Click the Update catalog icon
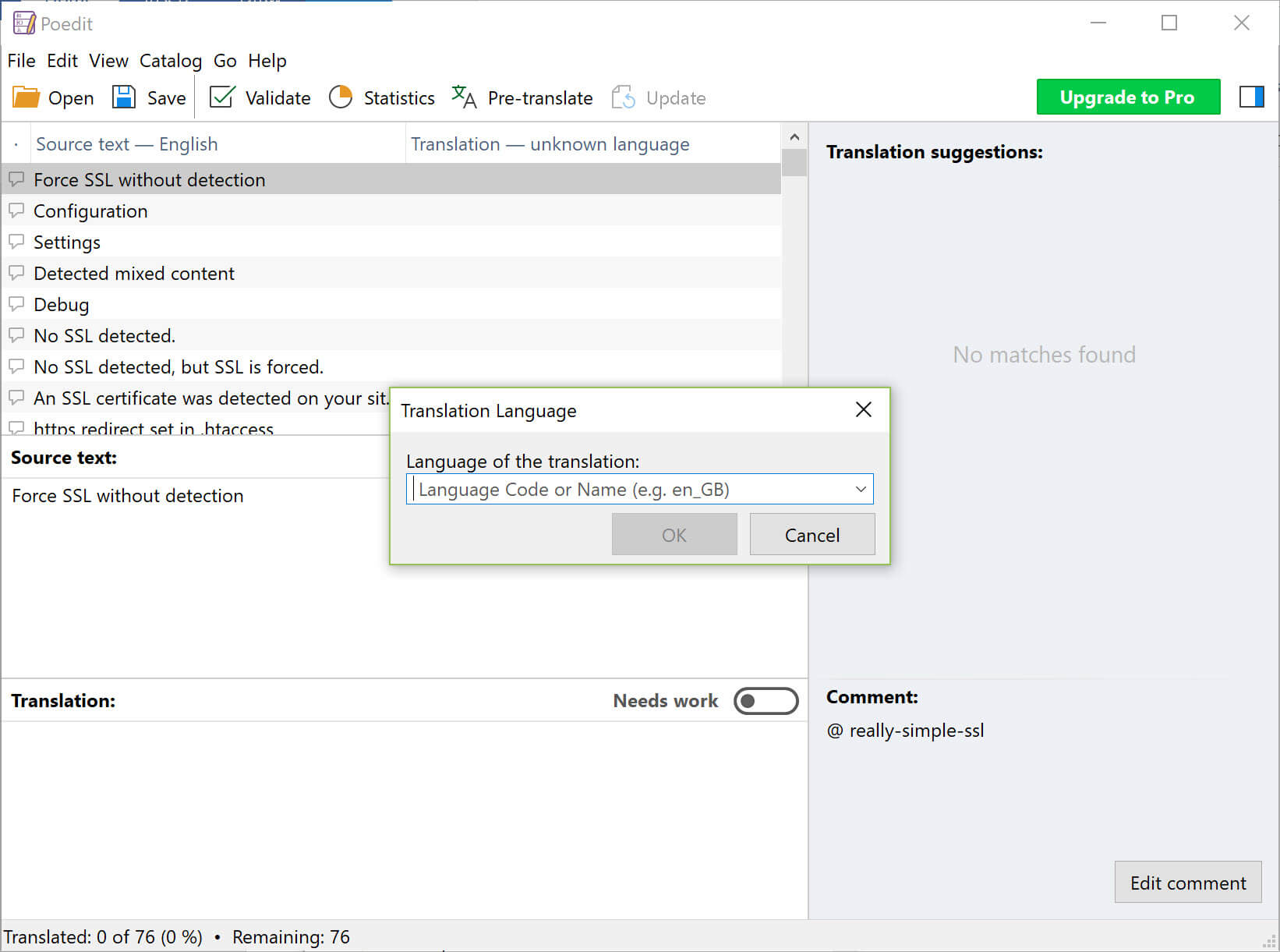1280x952 pixels. pos(623,97)
